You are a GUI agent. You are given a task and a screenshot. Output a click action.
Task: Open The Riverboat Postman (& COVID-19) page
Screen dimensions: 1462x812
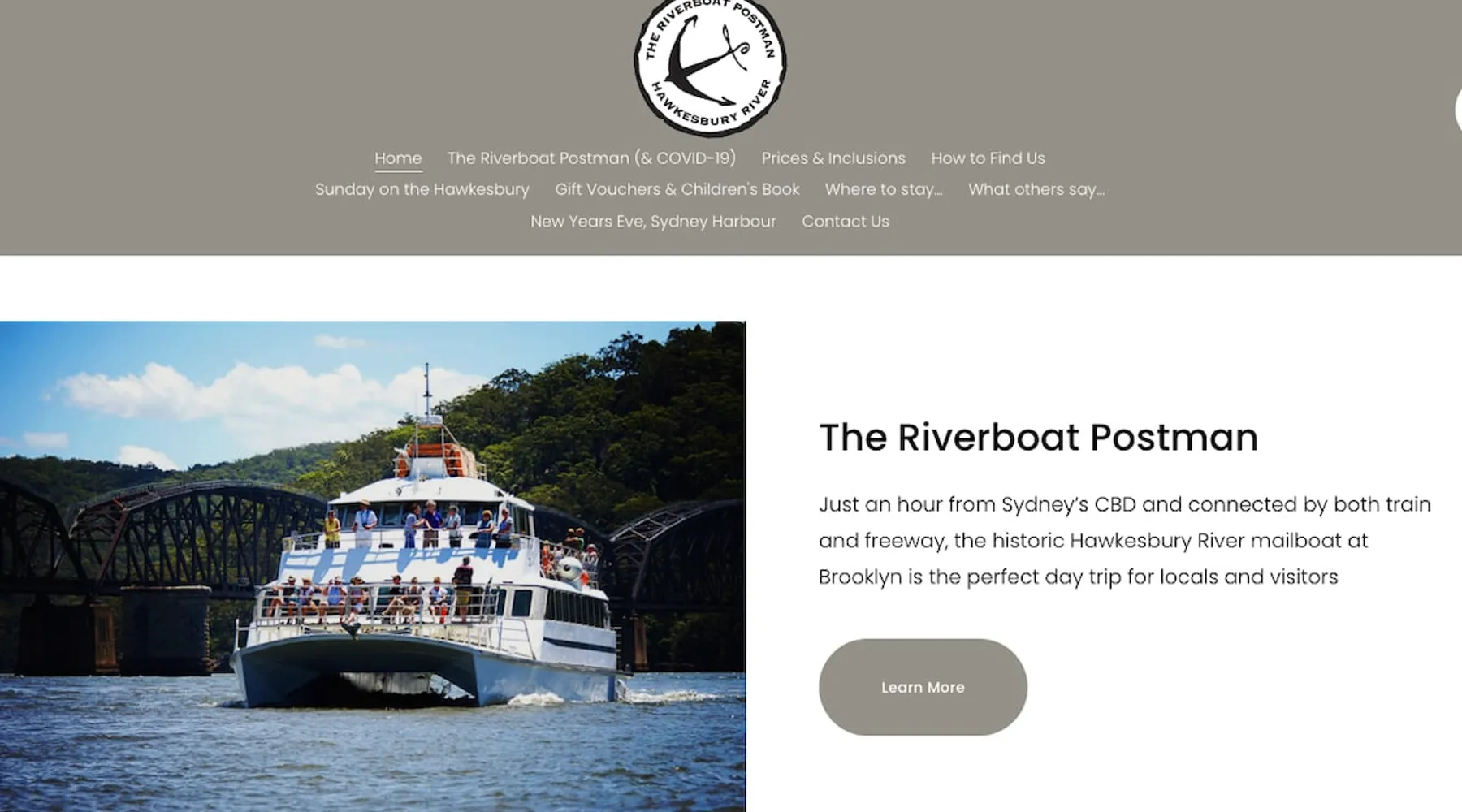pyautogui.click(x=591, y=158)
